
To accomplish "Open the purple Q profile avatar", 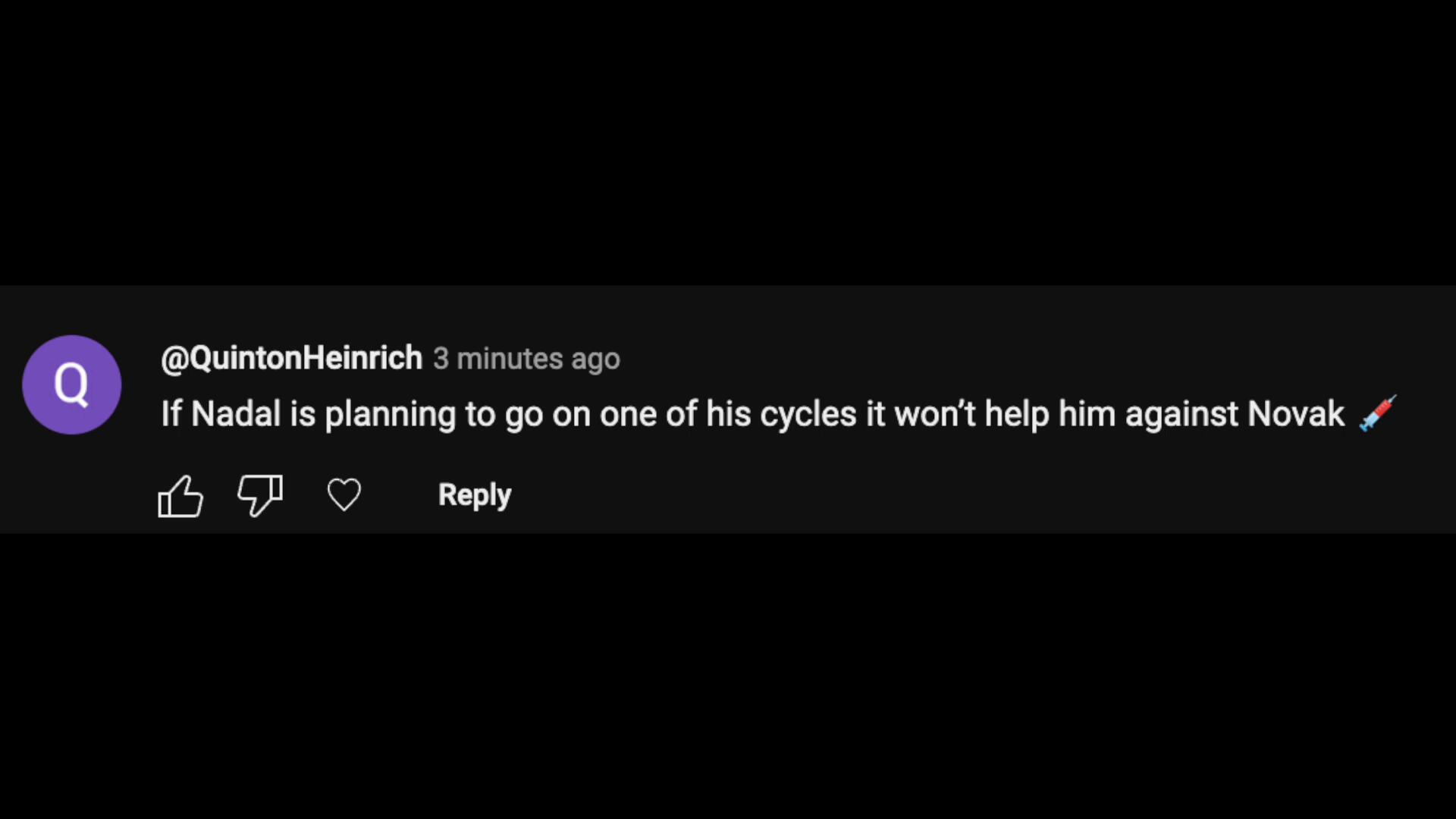I will pos(72,384).
